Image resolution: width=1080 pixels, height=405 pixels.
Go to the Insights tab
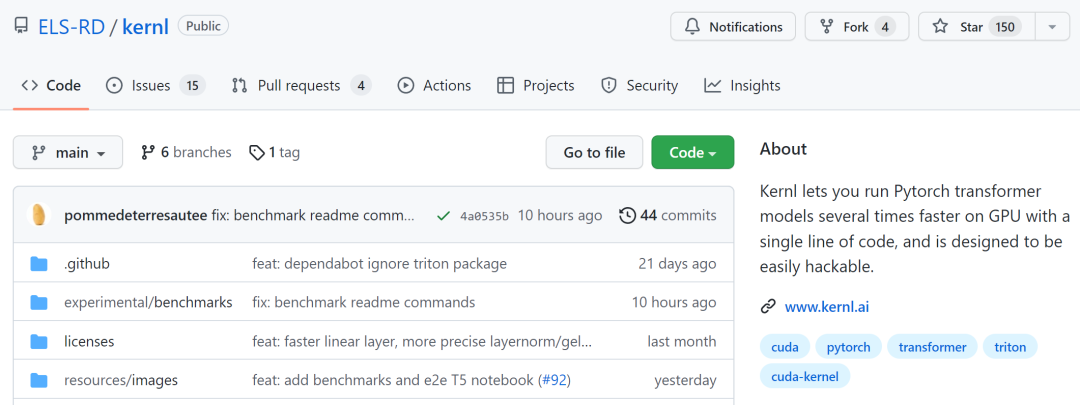(x=742, y=86)
